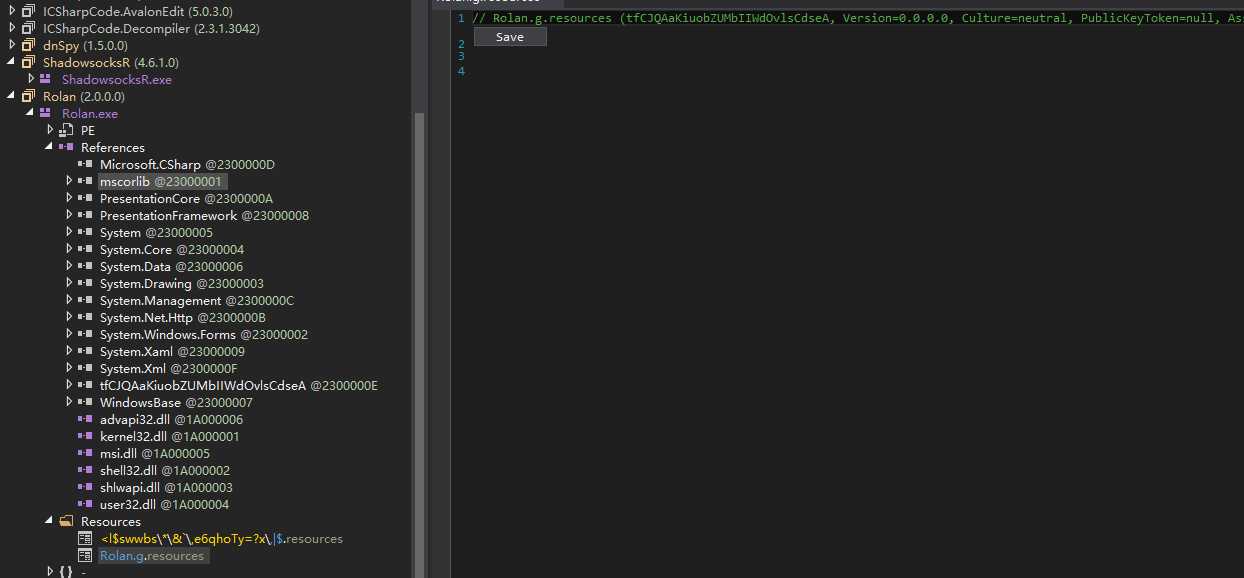Collapse the ShadowsocksR (4.6.1.0) assembly

coord(12,62)
